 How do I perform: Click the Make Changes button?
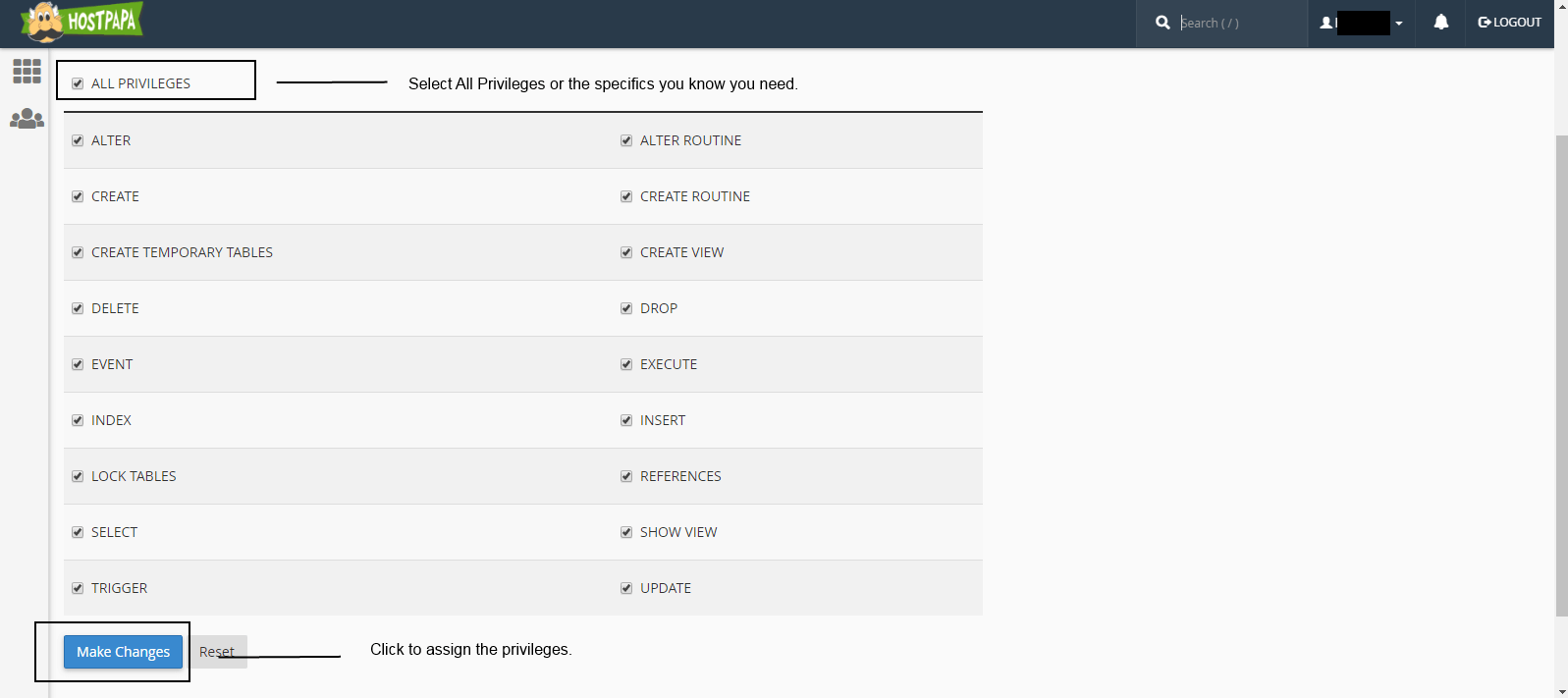coord(124,652)
